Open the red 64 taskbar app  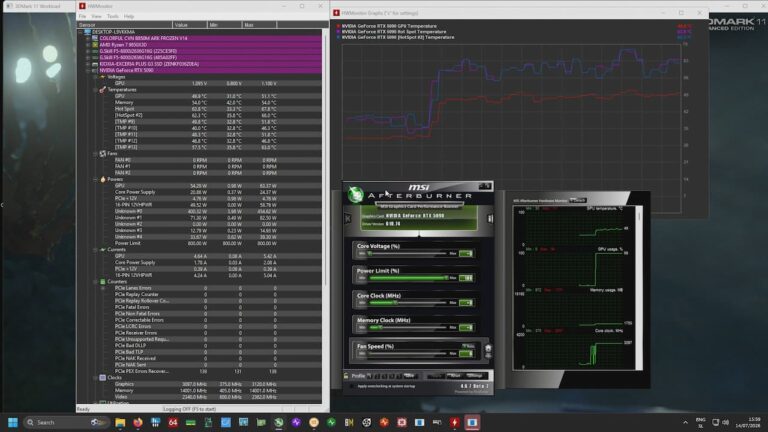point(173,422)
